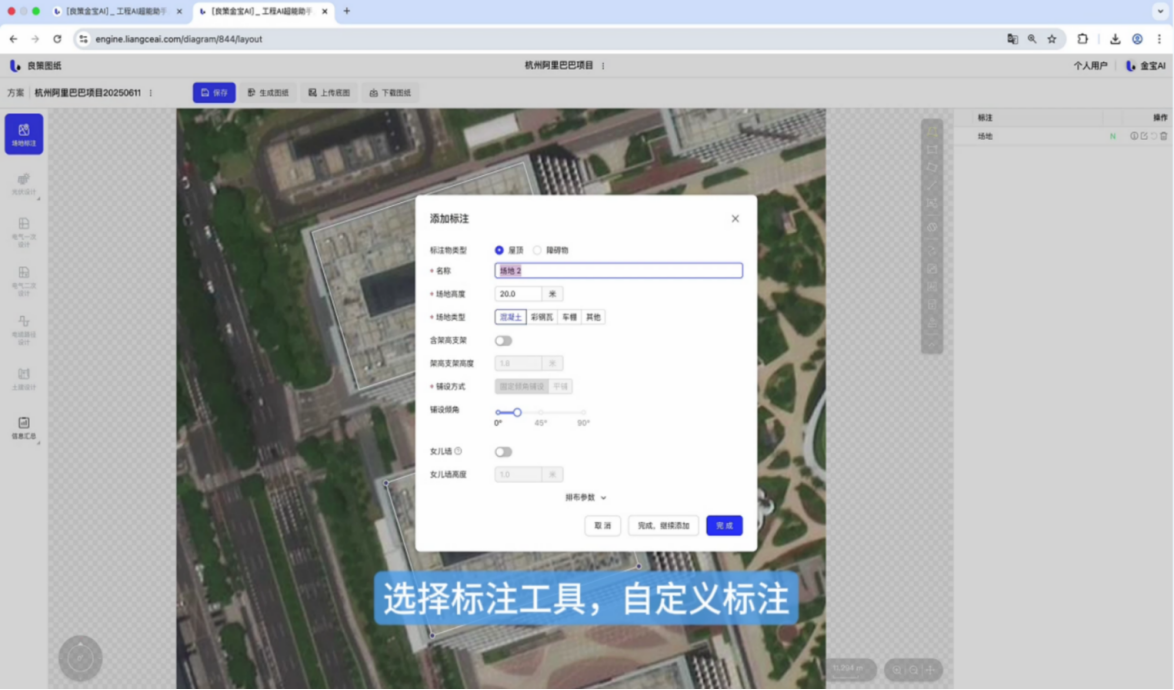This screenshot has height=690, width=1174.
Task: Reload the page
Action: [57, 39]
